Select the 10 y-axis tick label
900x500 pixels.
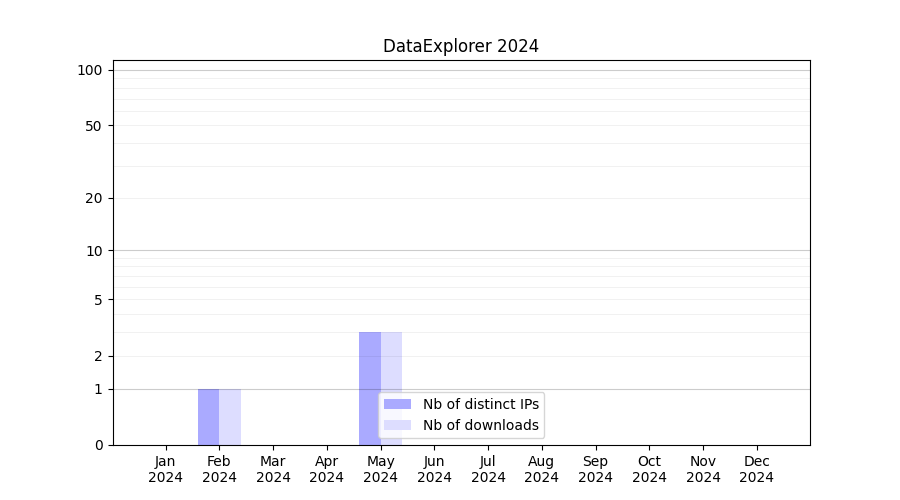pyautogui.click(x=94, y=251)
